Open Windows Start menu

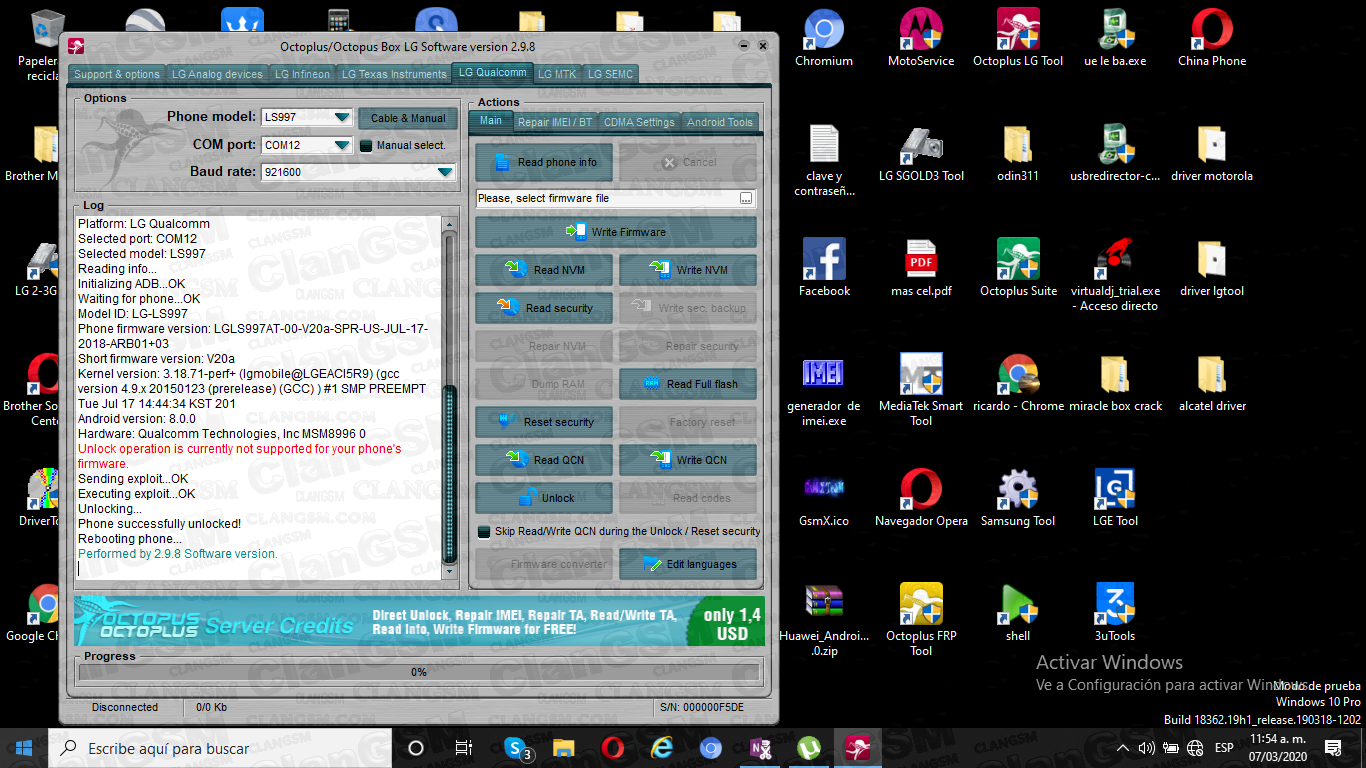click(x=24, y=748)
